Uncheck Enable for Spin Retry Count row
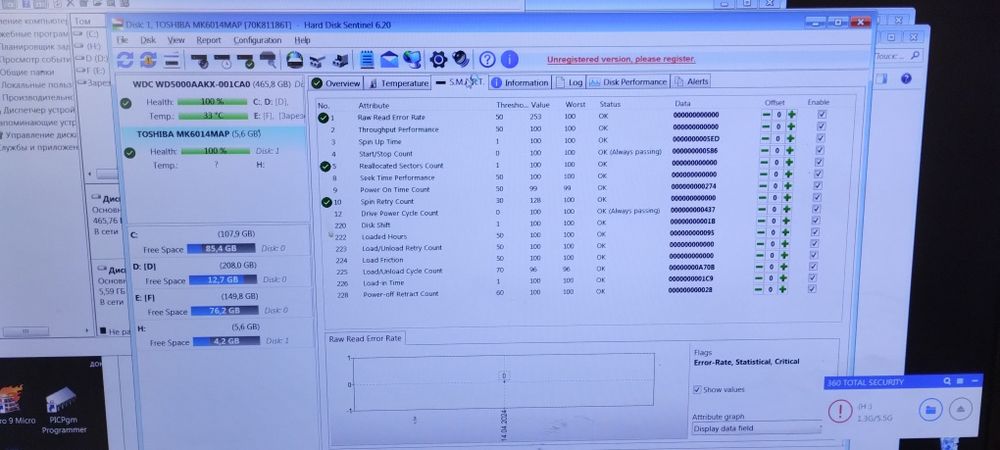 817,197
